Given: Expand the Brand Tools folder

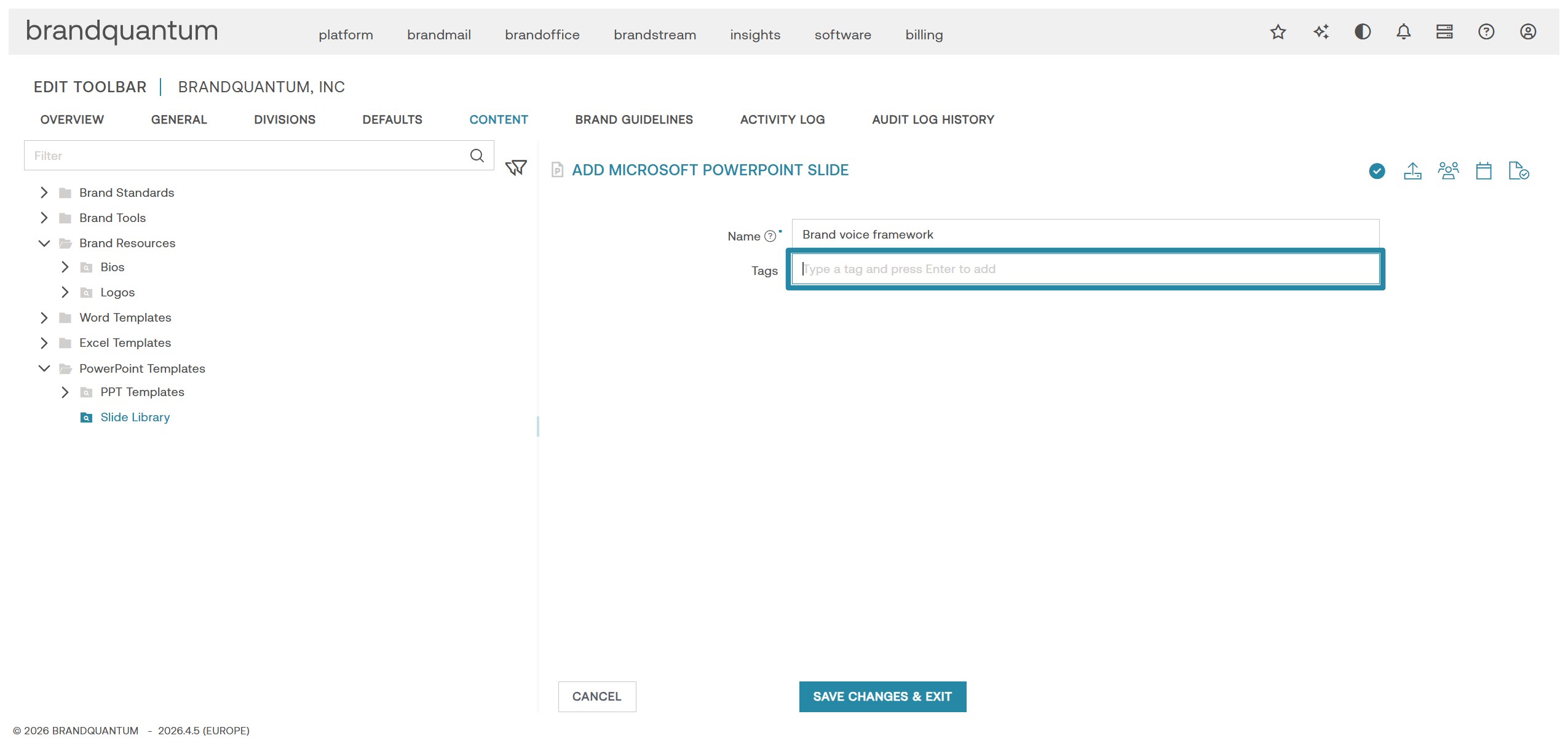Looking at the screenshot, I should click(44, 218).
